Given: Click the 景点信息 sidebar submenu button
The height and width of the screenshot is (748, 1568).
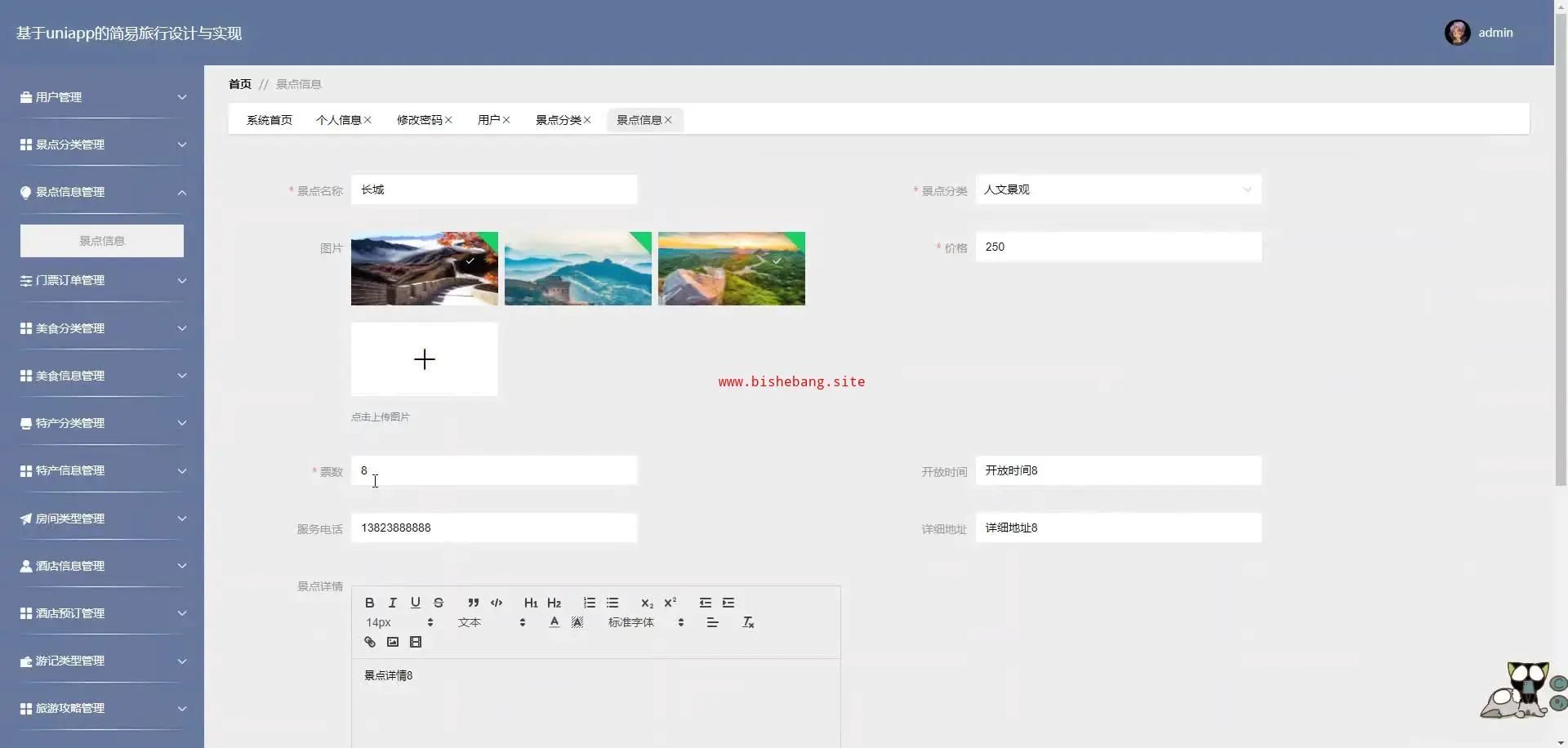Looking at the screenshot, I should click(102, 241).
